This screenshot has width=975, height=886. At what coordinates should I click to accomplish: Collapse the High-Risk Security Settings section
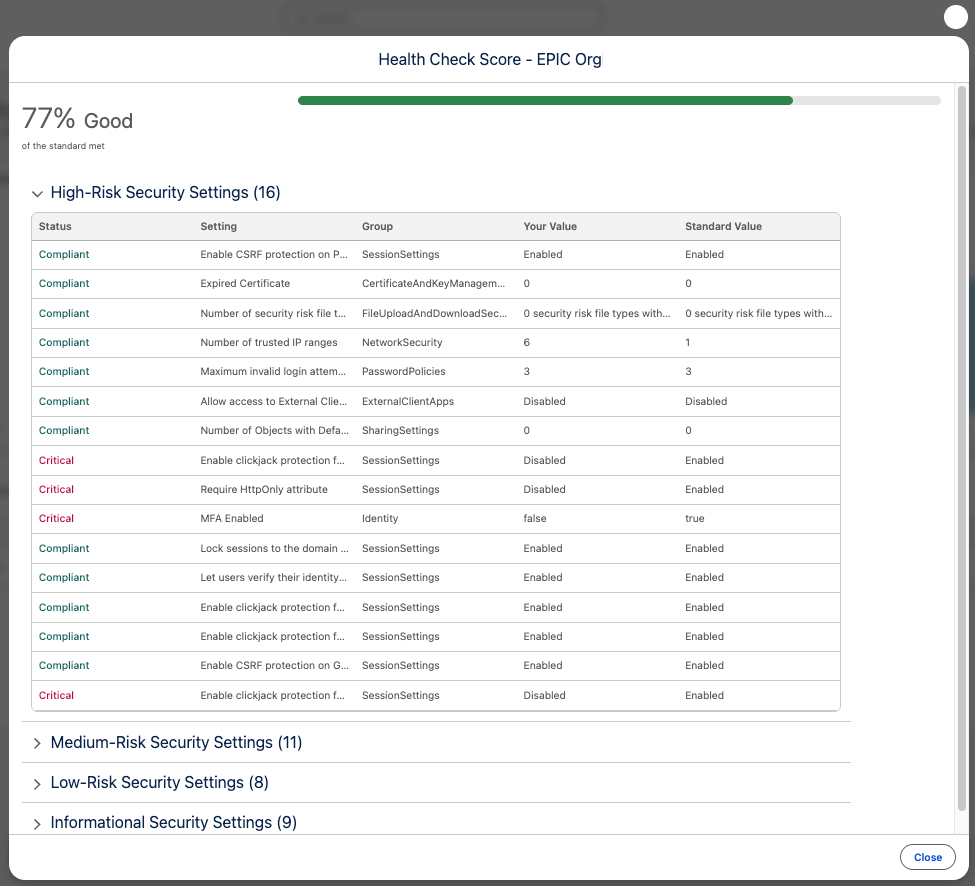pos(37,193)
